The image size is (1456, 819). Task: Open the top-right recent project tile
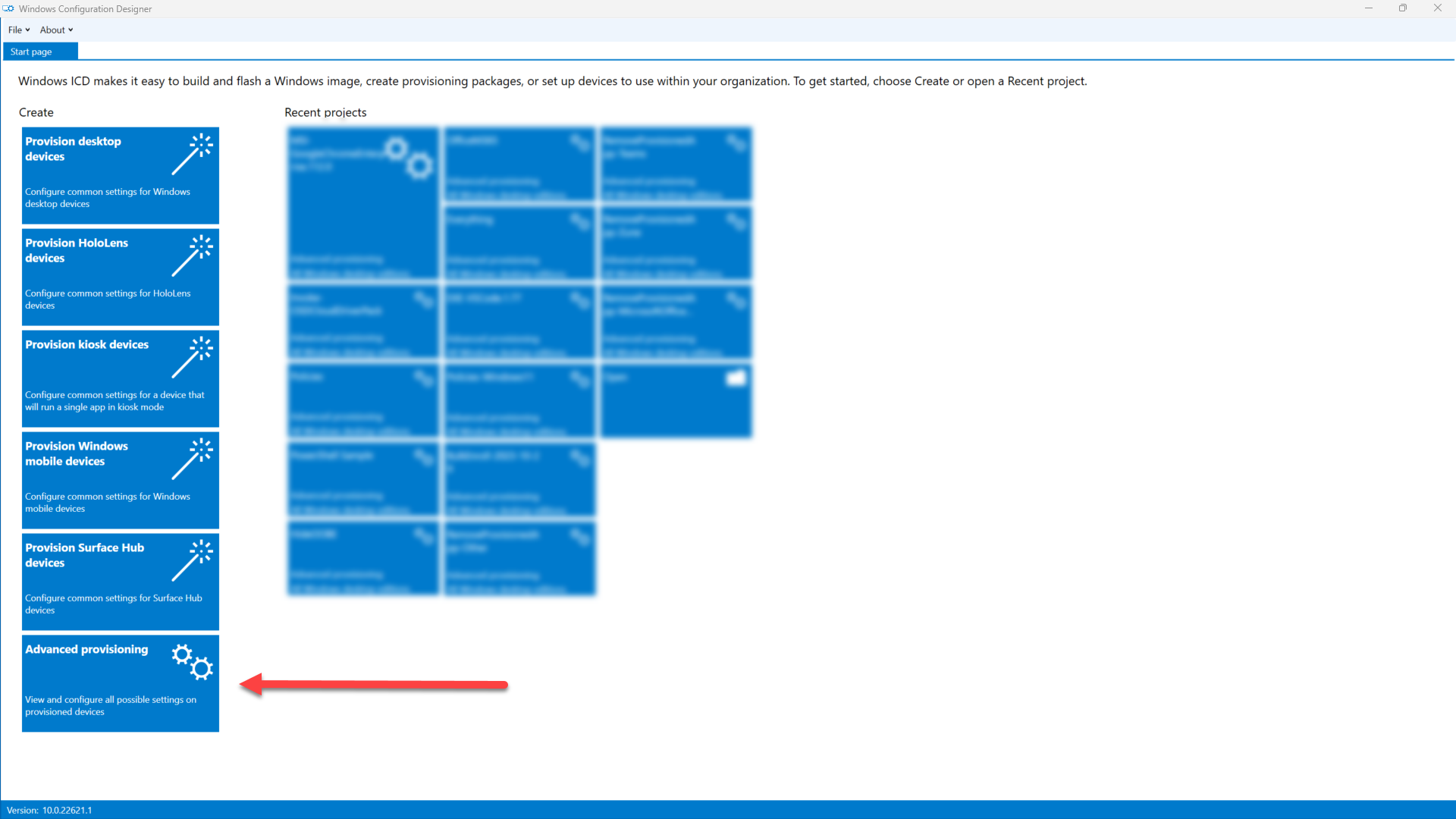click(675, 164)
